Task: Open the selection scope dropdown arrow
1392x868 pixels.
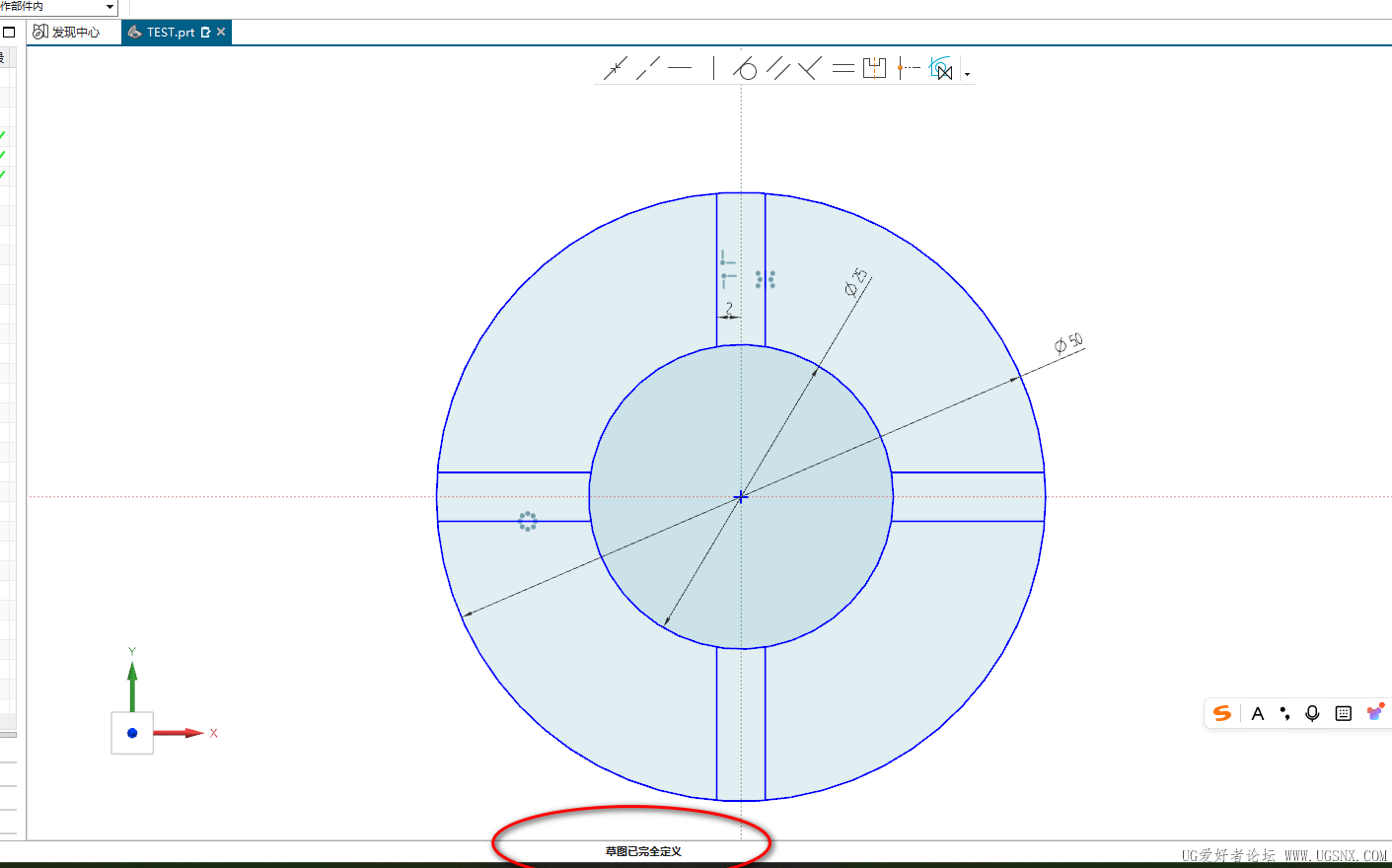Action: pyautogui.click(x=109, y=7)
